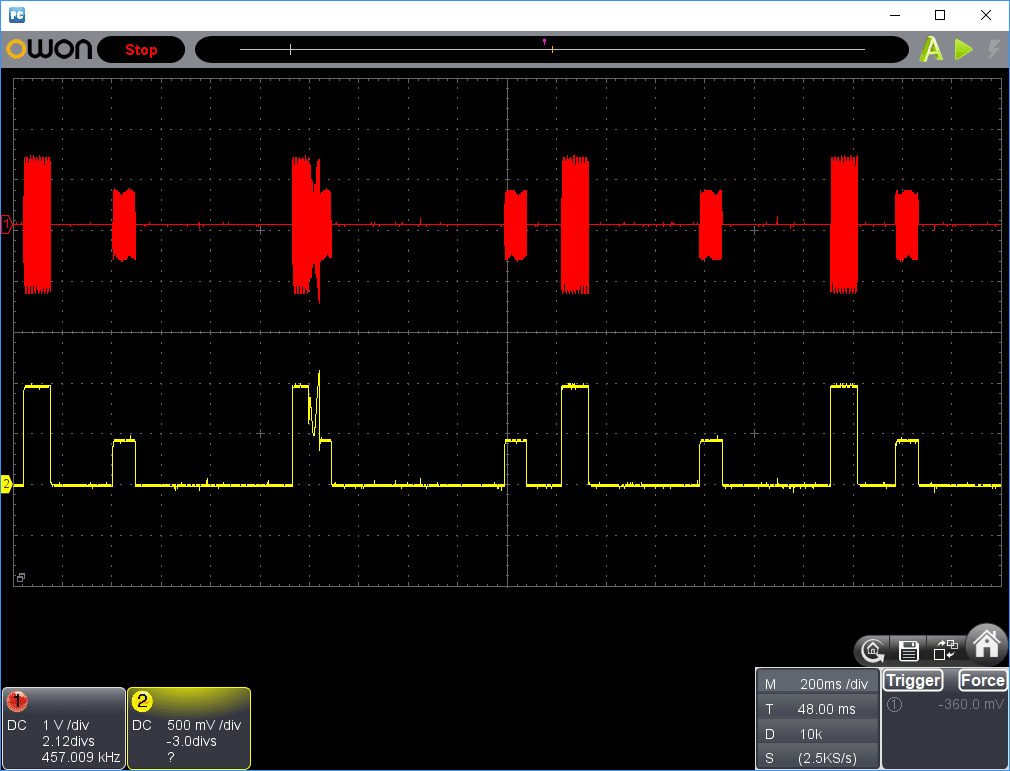Click the record depth value 10k

tap(810, 734)
